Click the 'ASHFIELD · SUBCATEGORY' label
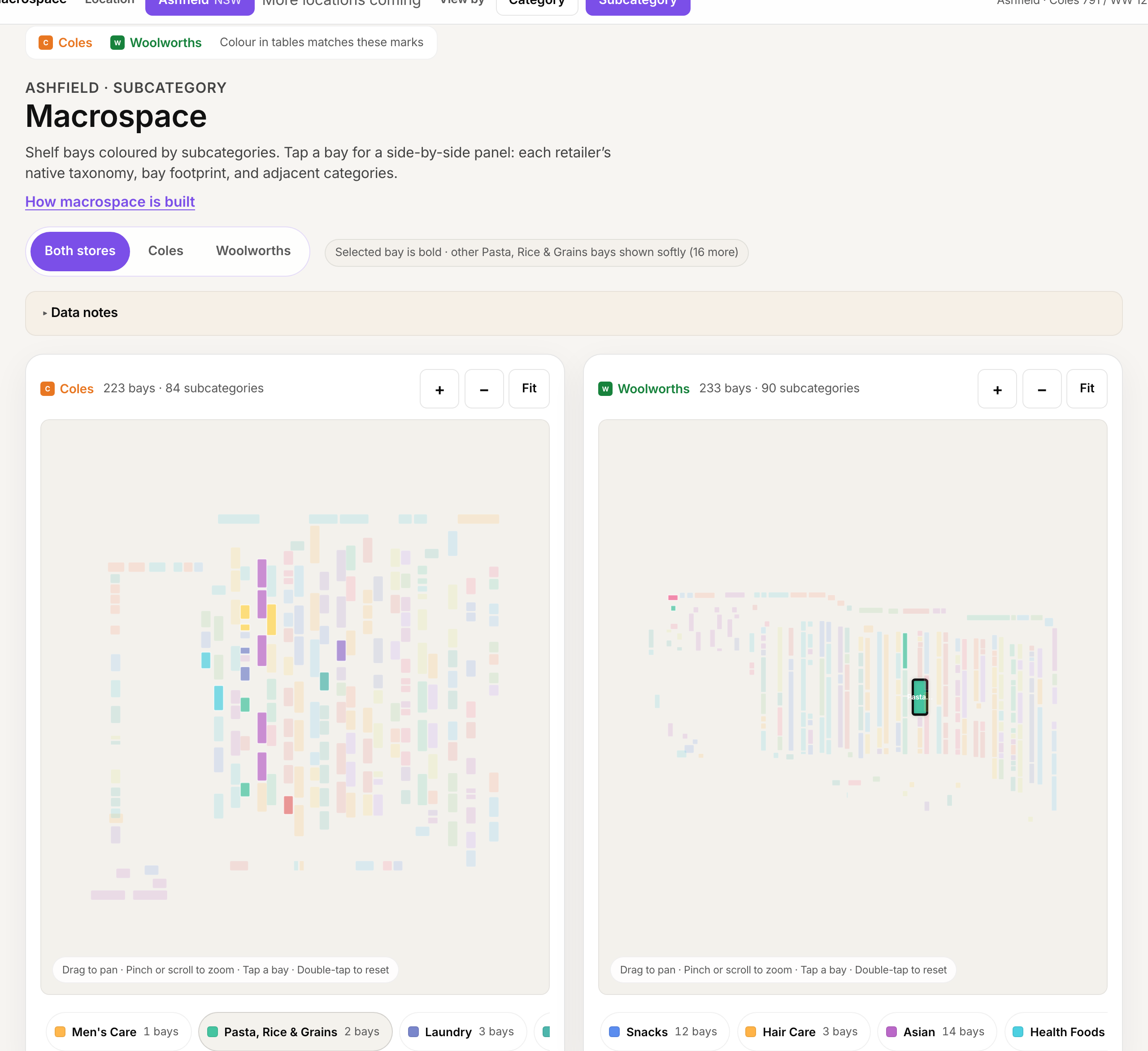This screenshot has width=1148, height=1051. pos(126,88)
